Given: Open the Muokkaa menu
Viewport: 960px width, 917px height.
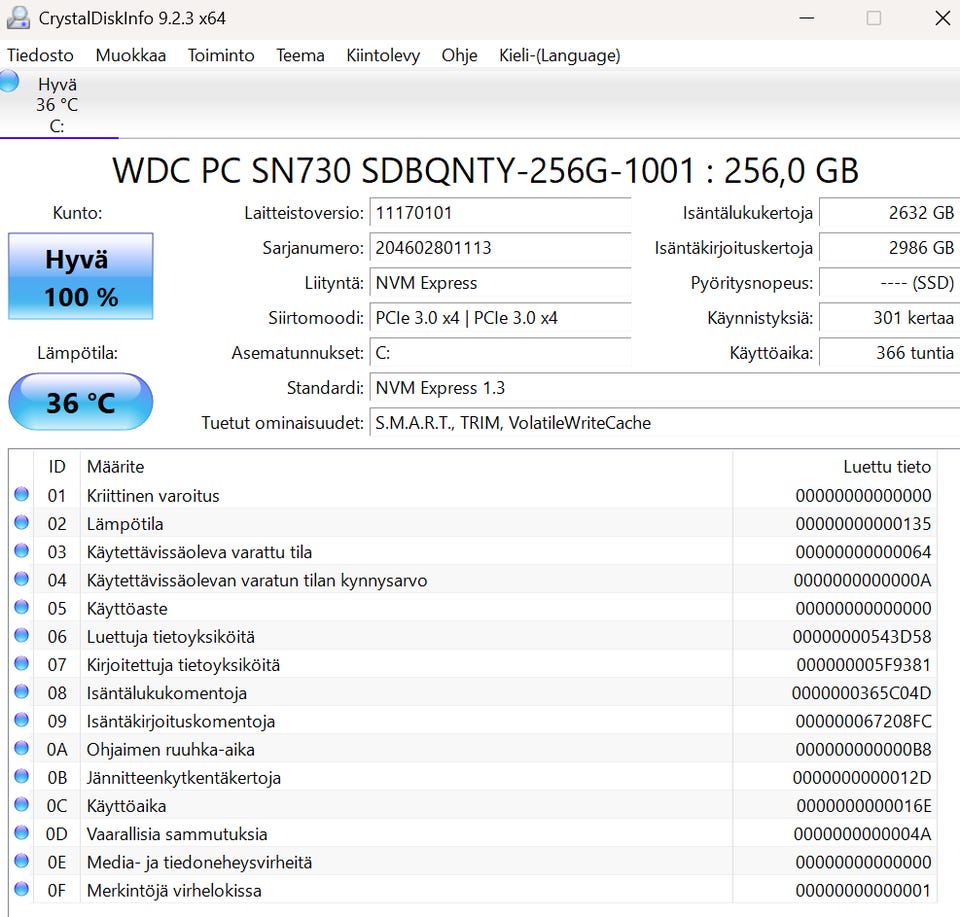Looking at the screenshot, I should [130, 55].
